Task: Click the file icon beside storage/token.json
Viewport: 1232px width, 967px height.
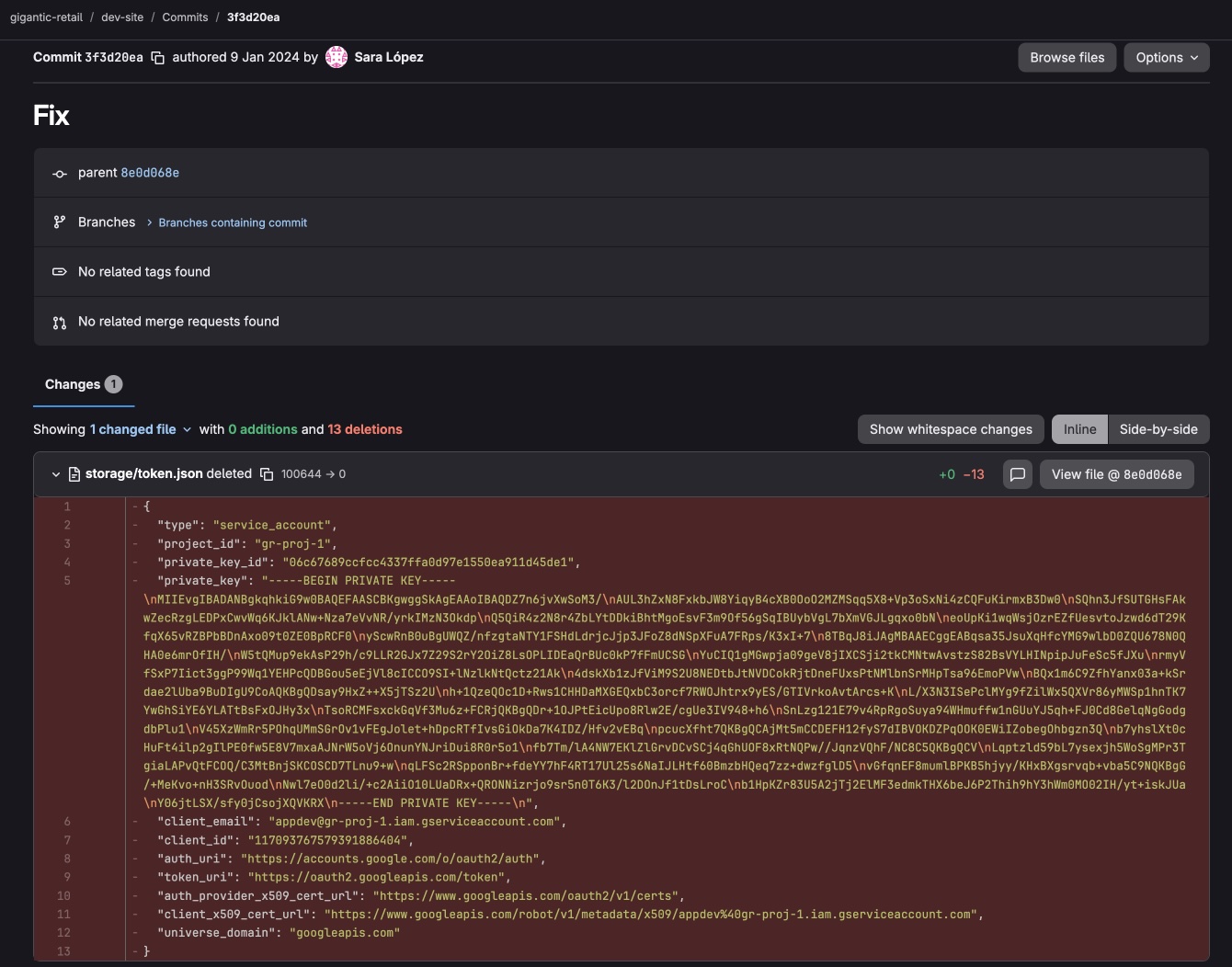Action: [x=75, y=473]
